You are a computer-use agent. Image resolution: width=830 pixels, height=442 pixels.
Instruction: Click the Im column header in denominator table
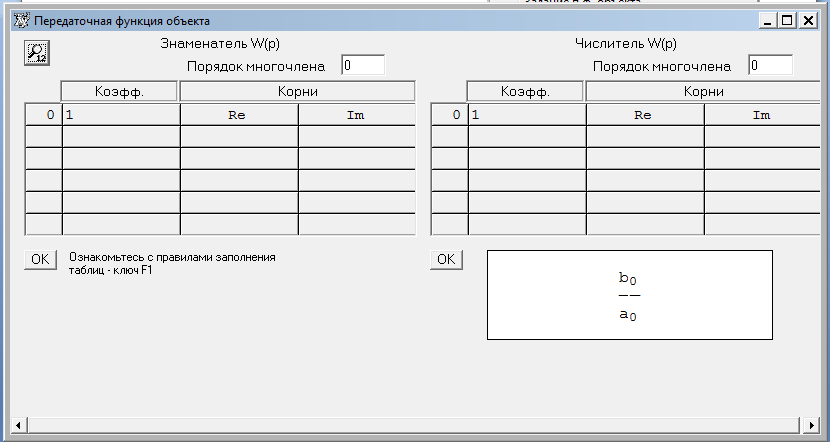(x=357, y=115)
